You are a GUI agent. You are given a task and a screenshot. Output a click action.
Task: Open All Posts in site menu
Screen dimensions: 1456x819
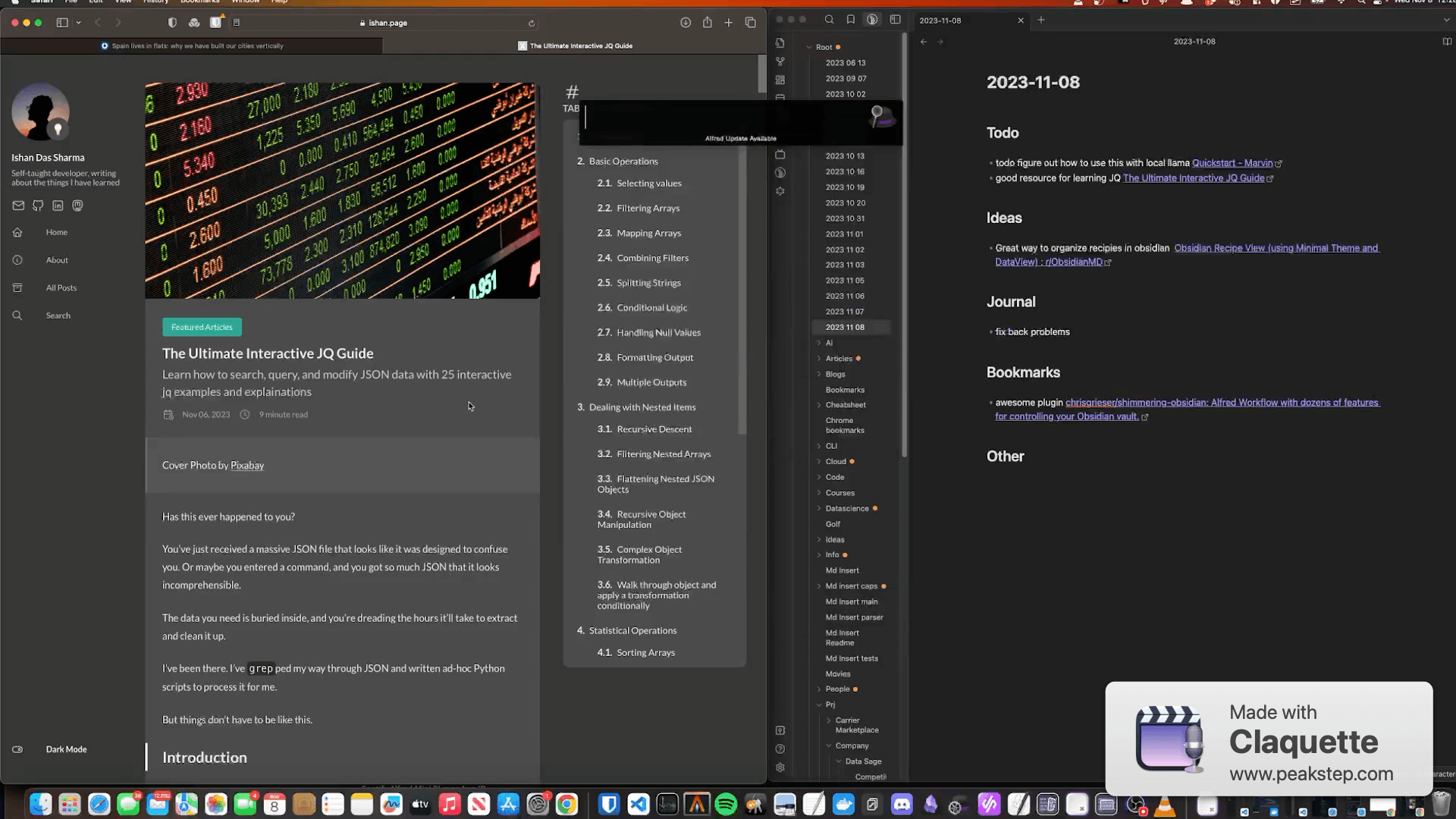(x=61, y=288)
